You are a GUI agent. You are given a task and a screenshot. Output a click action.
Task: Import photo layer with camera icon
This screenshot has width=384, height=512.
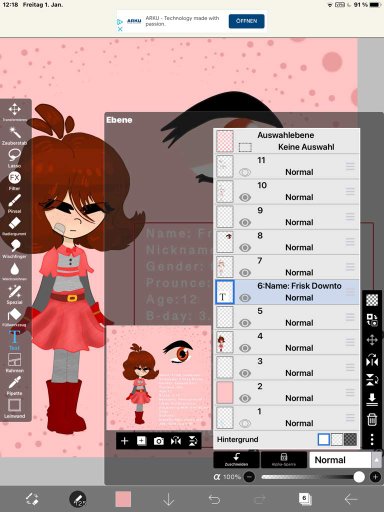pos(159,441)
